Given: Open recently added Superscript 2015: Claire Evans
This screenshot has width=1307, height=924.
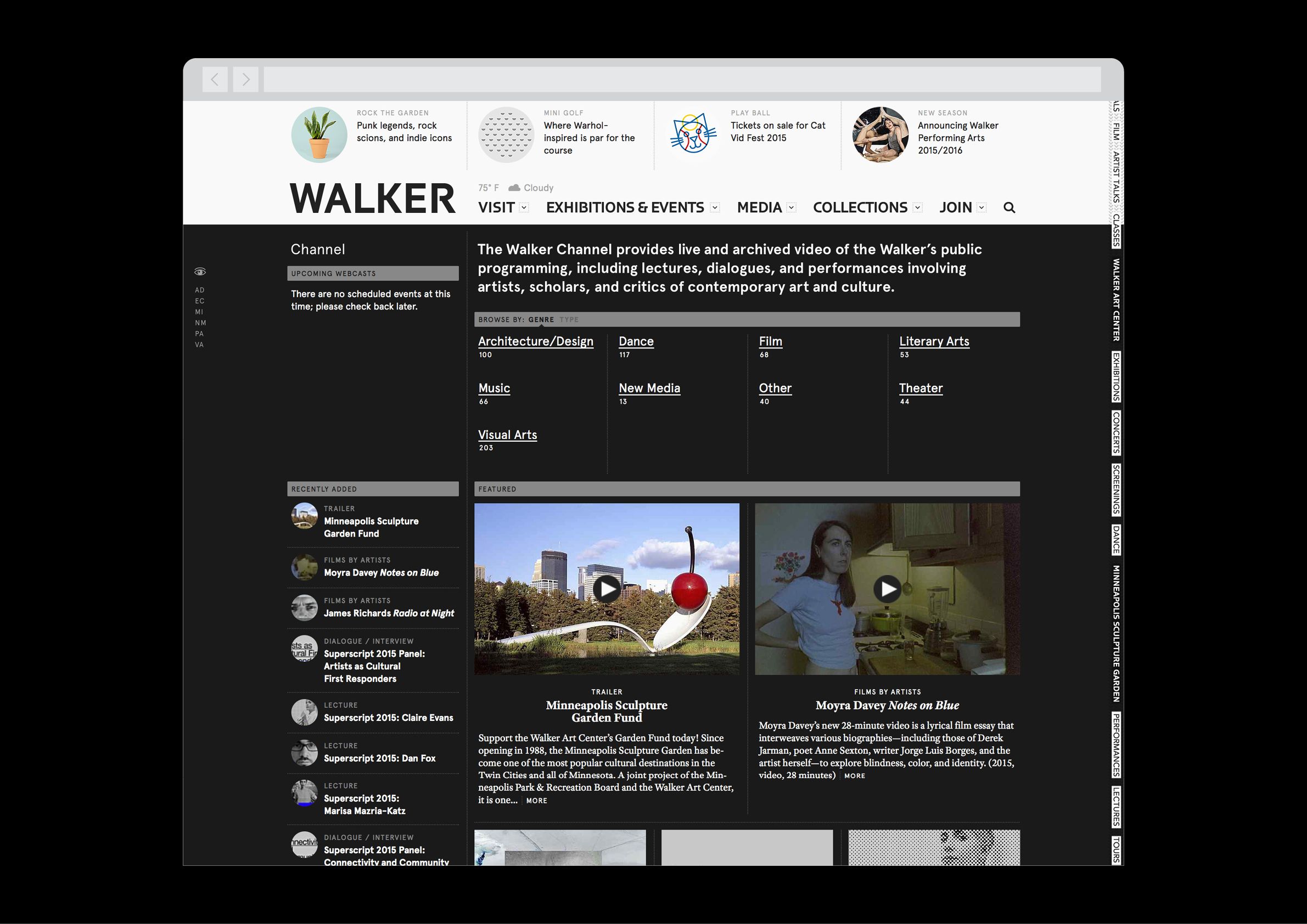Looking at the screenshot, I should point(388,718).
